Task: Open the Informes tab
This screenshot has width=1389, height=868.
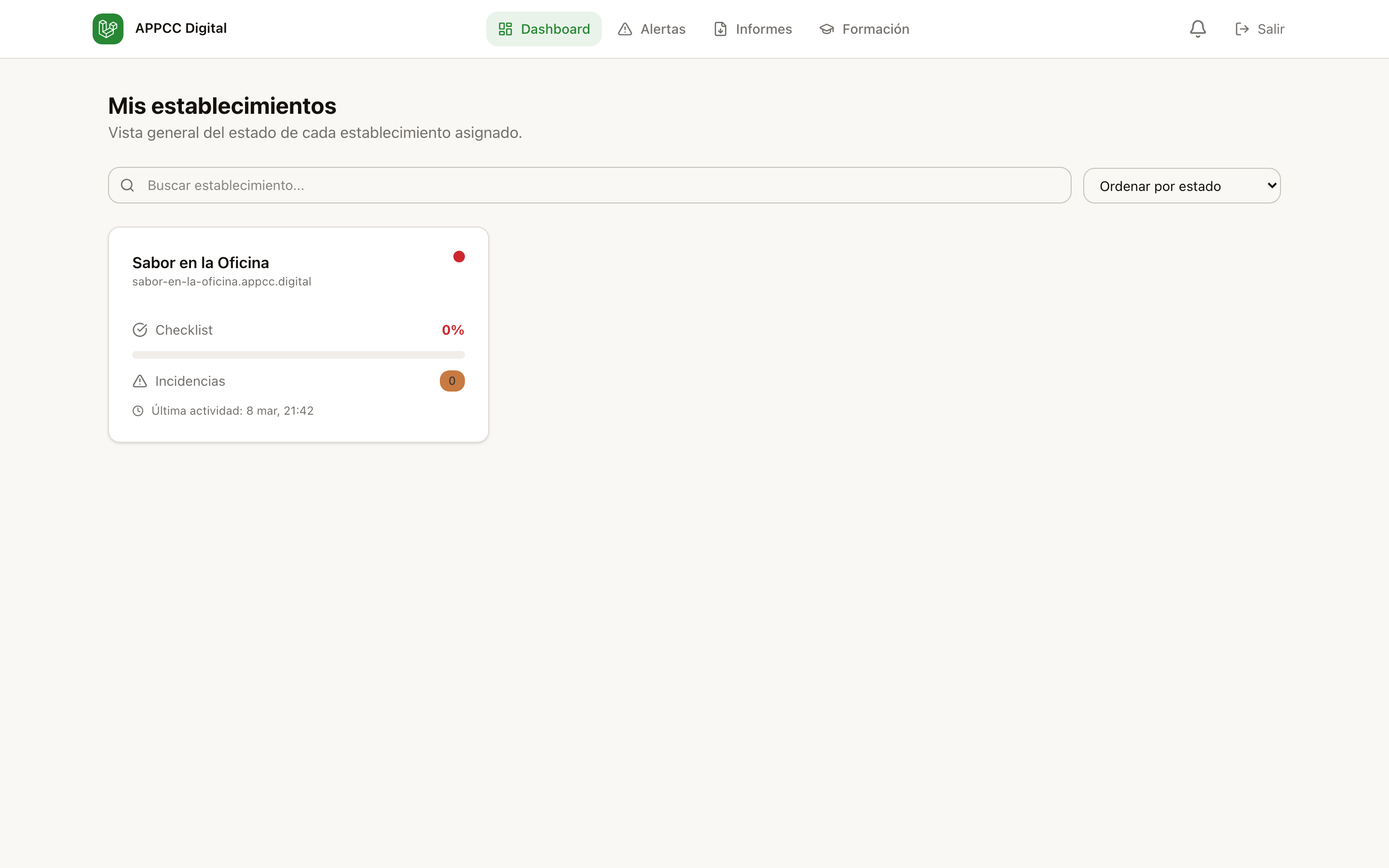Action: [x=752, y=29]
